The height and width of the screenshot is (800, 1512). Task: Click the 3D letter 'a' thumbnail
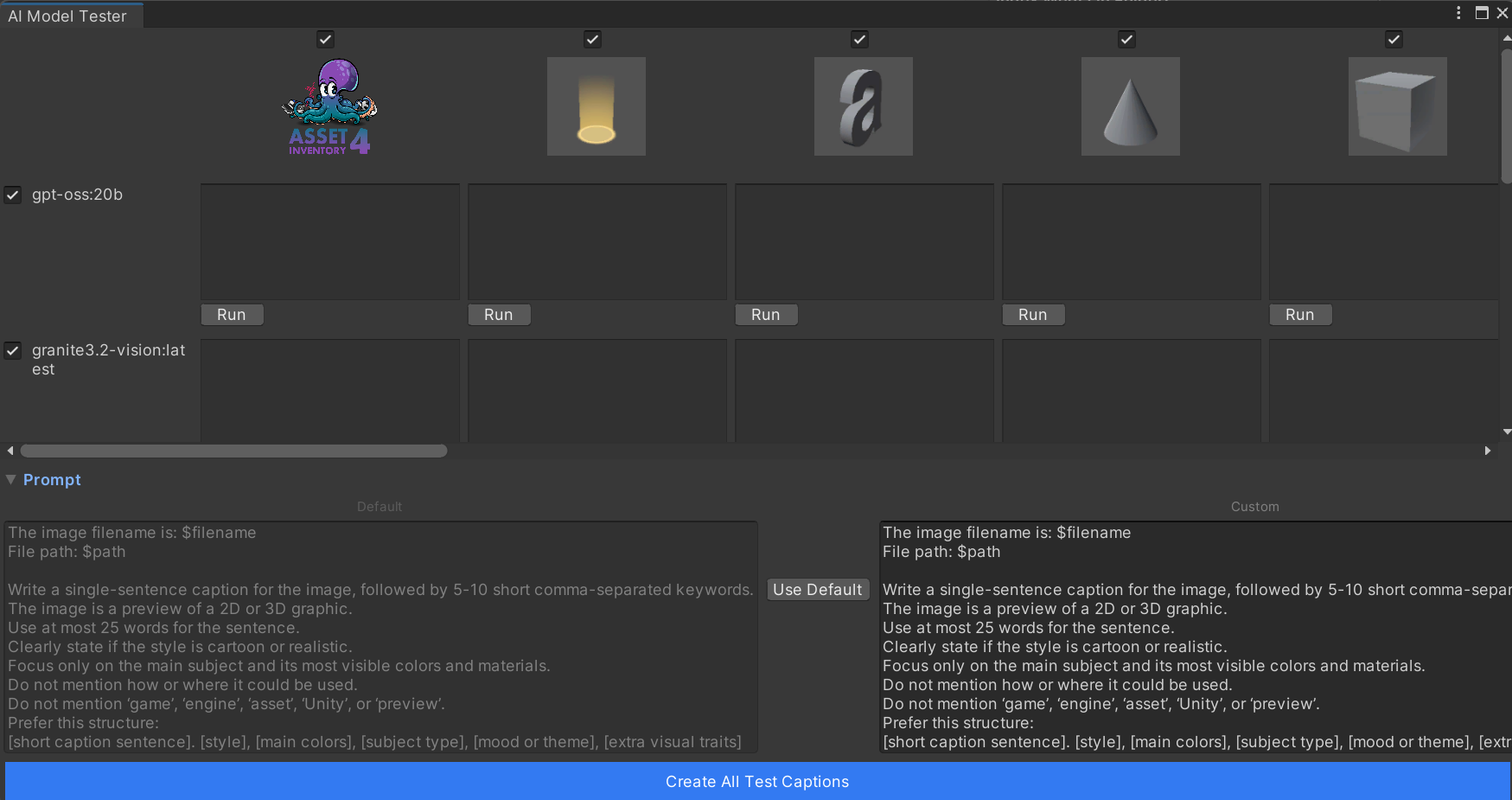pyautogui.click(x=864, y=106)
